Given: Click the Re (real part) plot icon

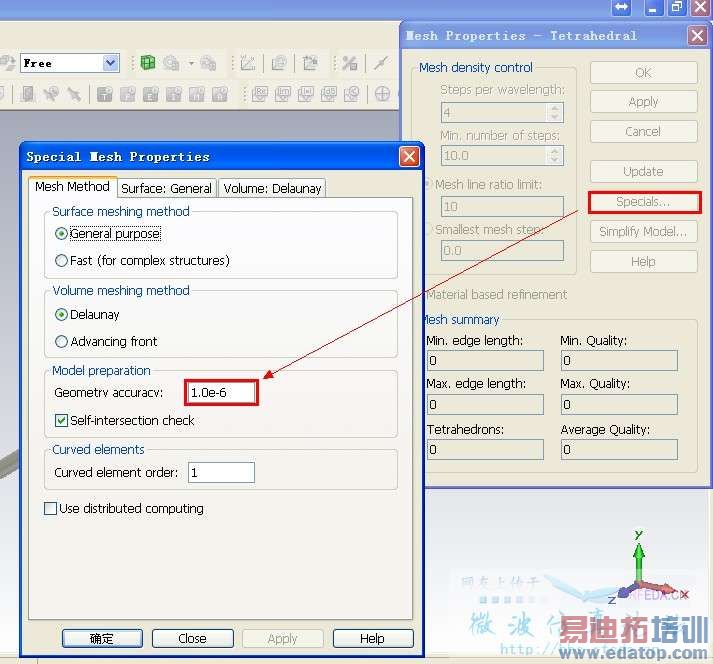Looking at the screenshot, I should (x=260, y=94).
